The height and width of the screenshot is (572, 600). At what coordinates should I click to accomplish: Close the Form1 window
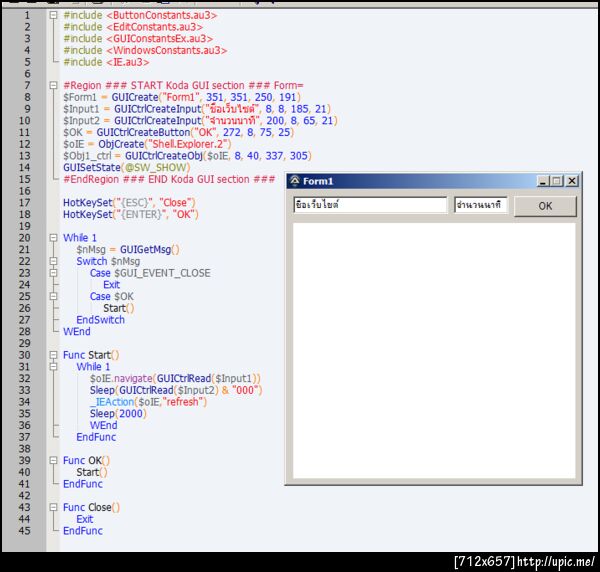(572, 181)
